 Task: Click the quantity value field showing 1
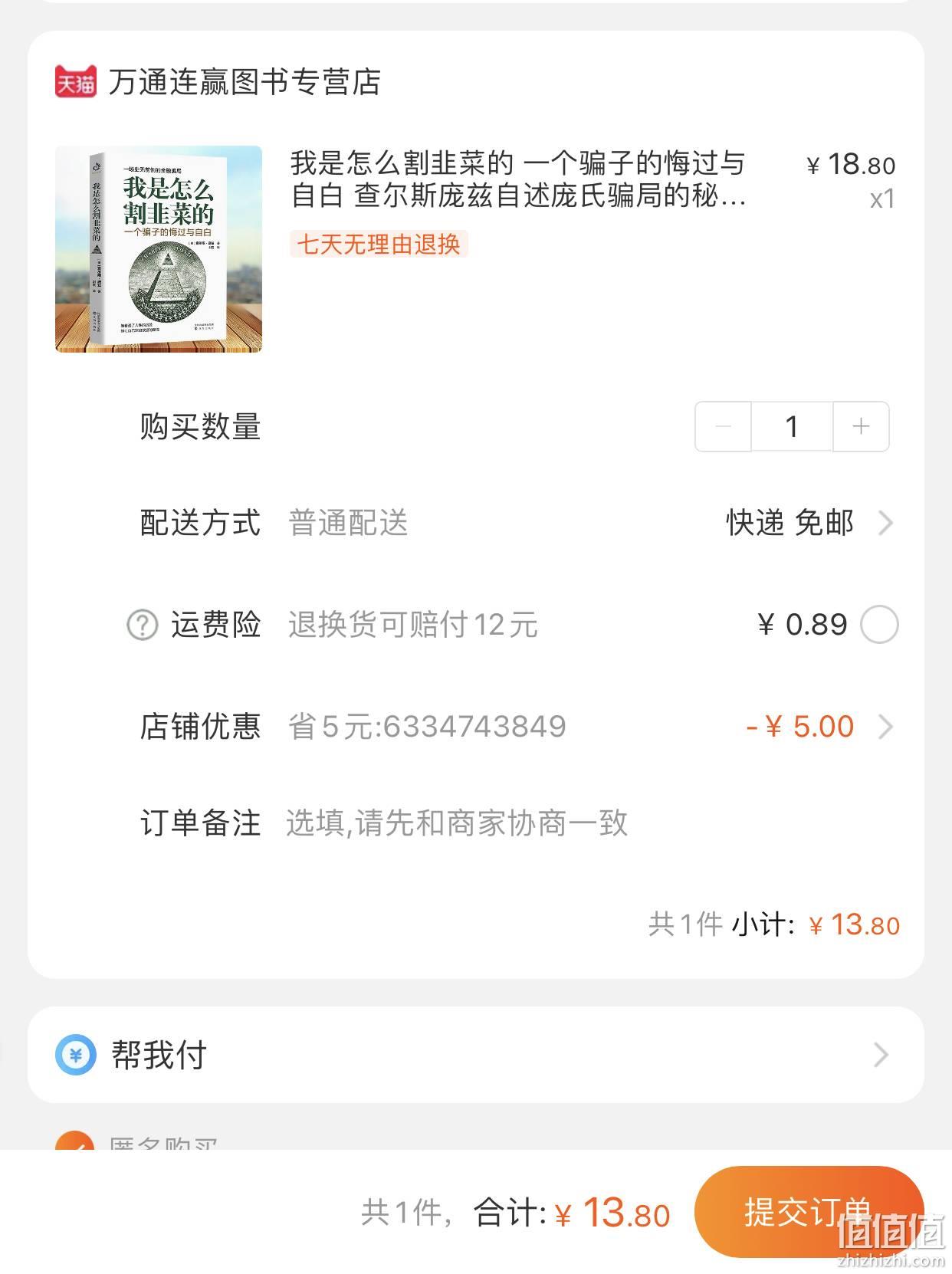[x=792, y=426]
